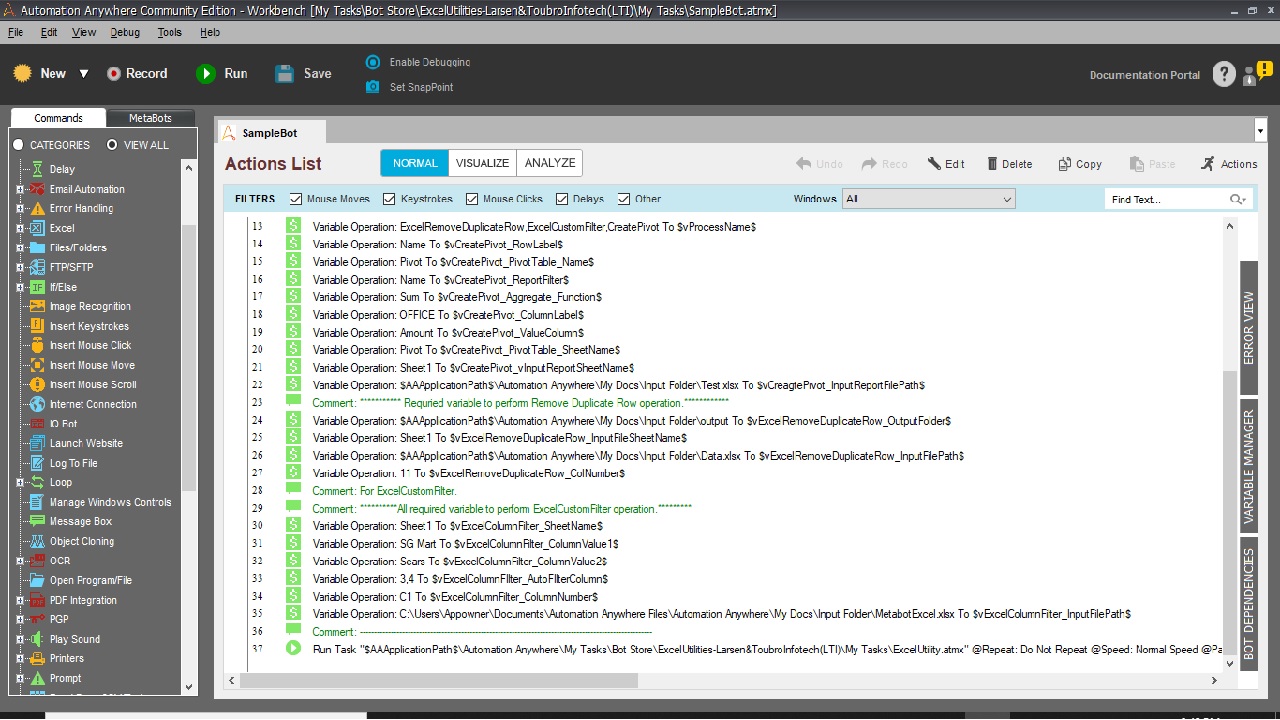Expand the Excel commands node

[x=20, y=228]
